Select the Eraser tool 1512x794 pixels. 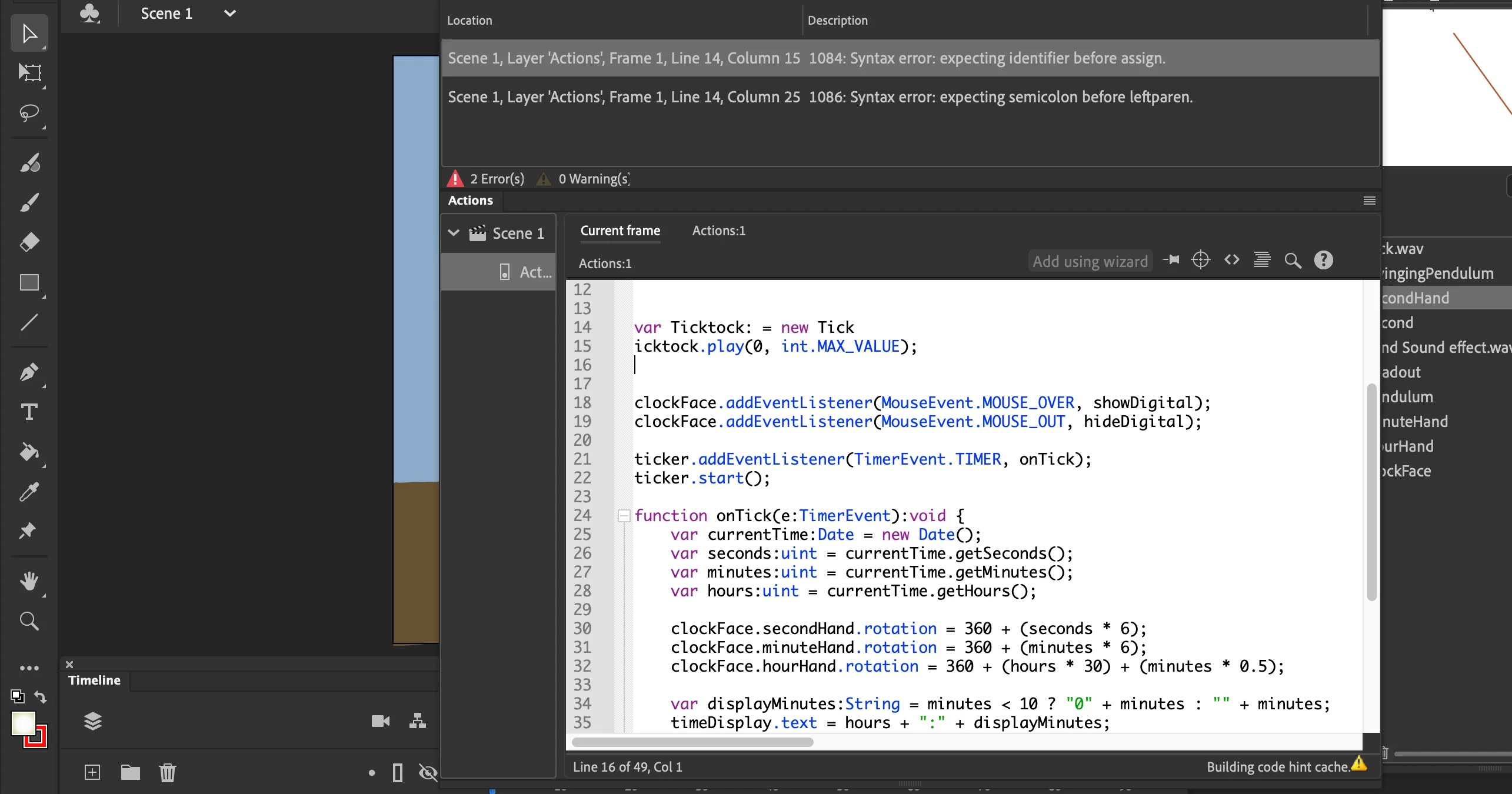tap(29, 242)
